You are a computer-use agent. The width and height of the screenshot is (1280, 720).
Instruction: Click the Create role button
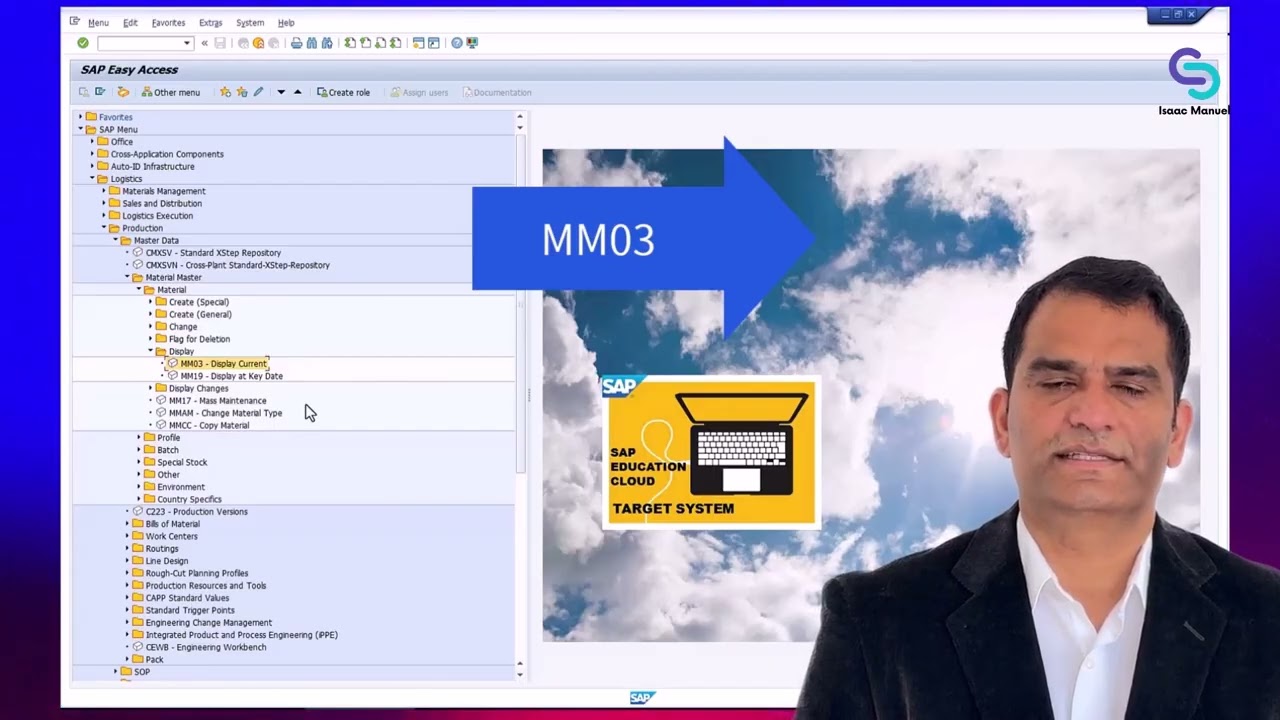pos(343,92)
